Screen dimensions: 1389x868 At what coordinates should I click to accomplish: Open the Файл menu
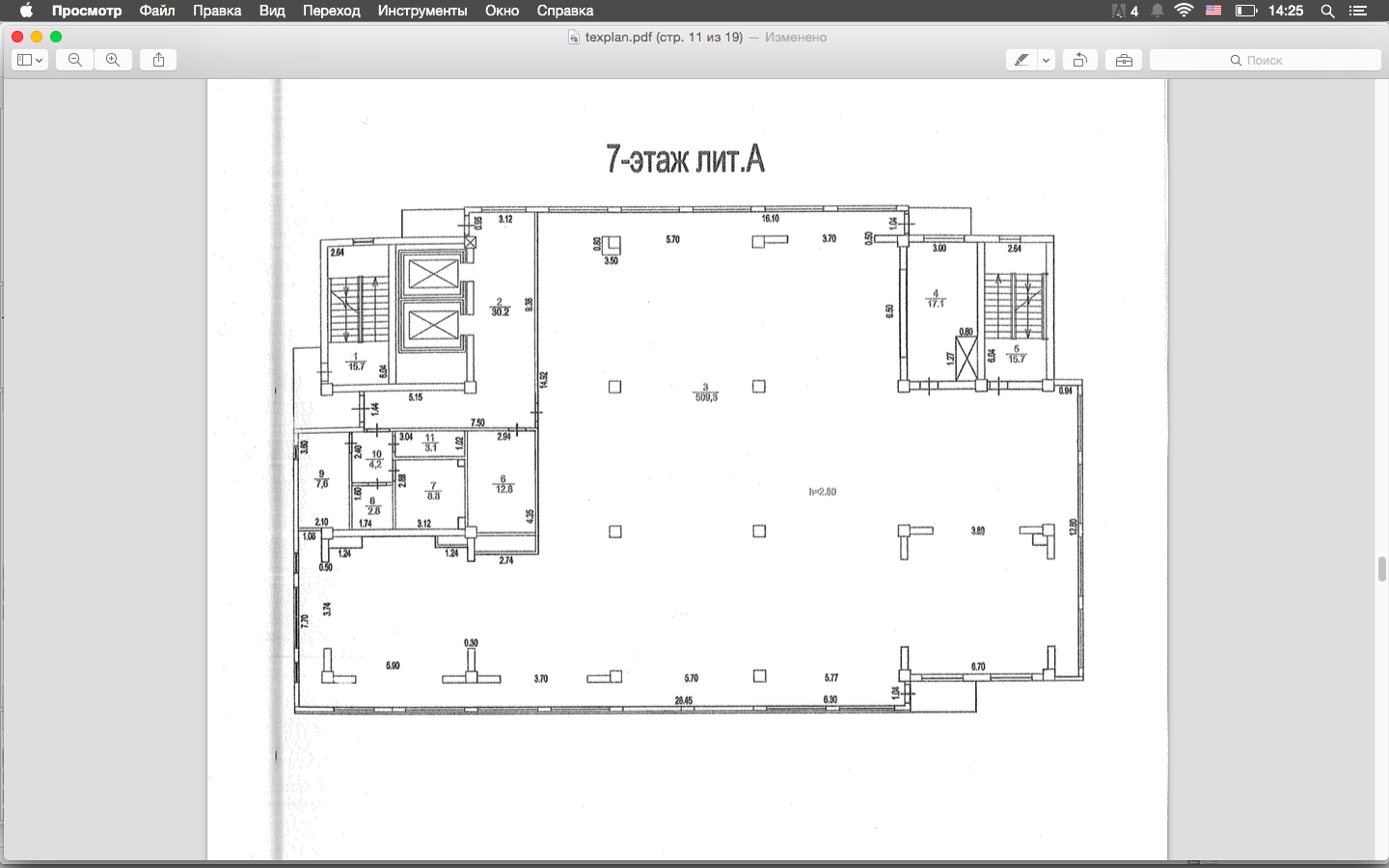pyautogui.click(x=157, y=11)
